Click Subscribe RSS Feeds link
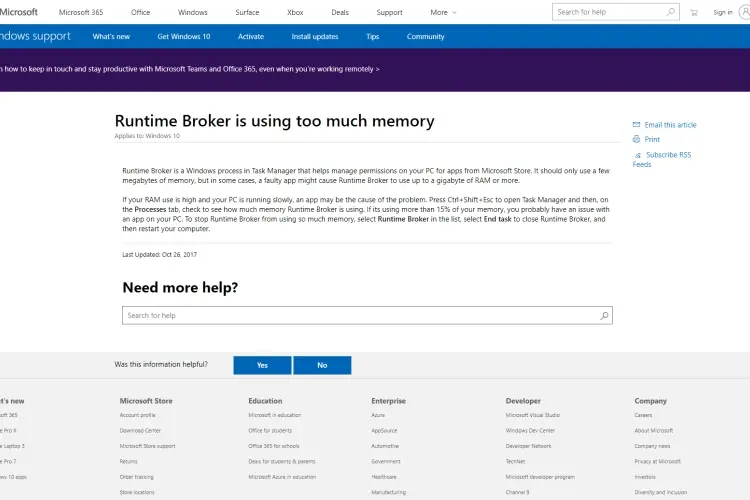Screen dimensions: 750x500 (662, 159)
